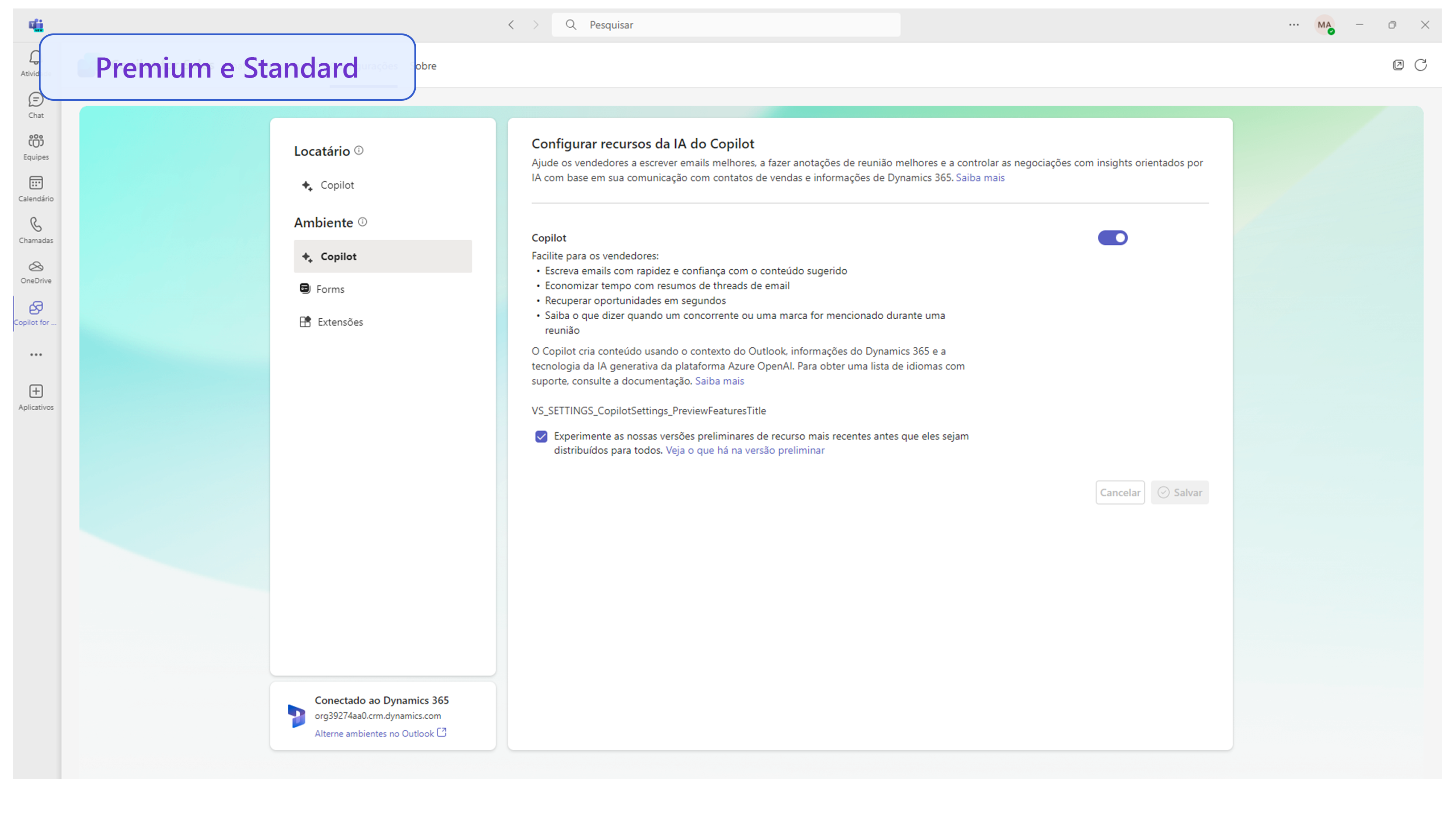Open 'Veja o que há na versão preliminar' link
This screenshot has height=831, width=1456.
click(x=744, y=450)
